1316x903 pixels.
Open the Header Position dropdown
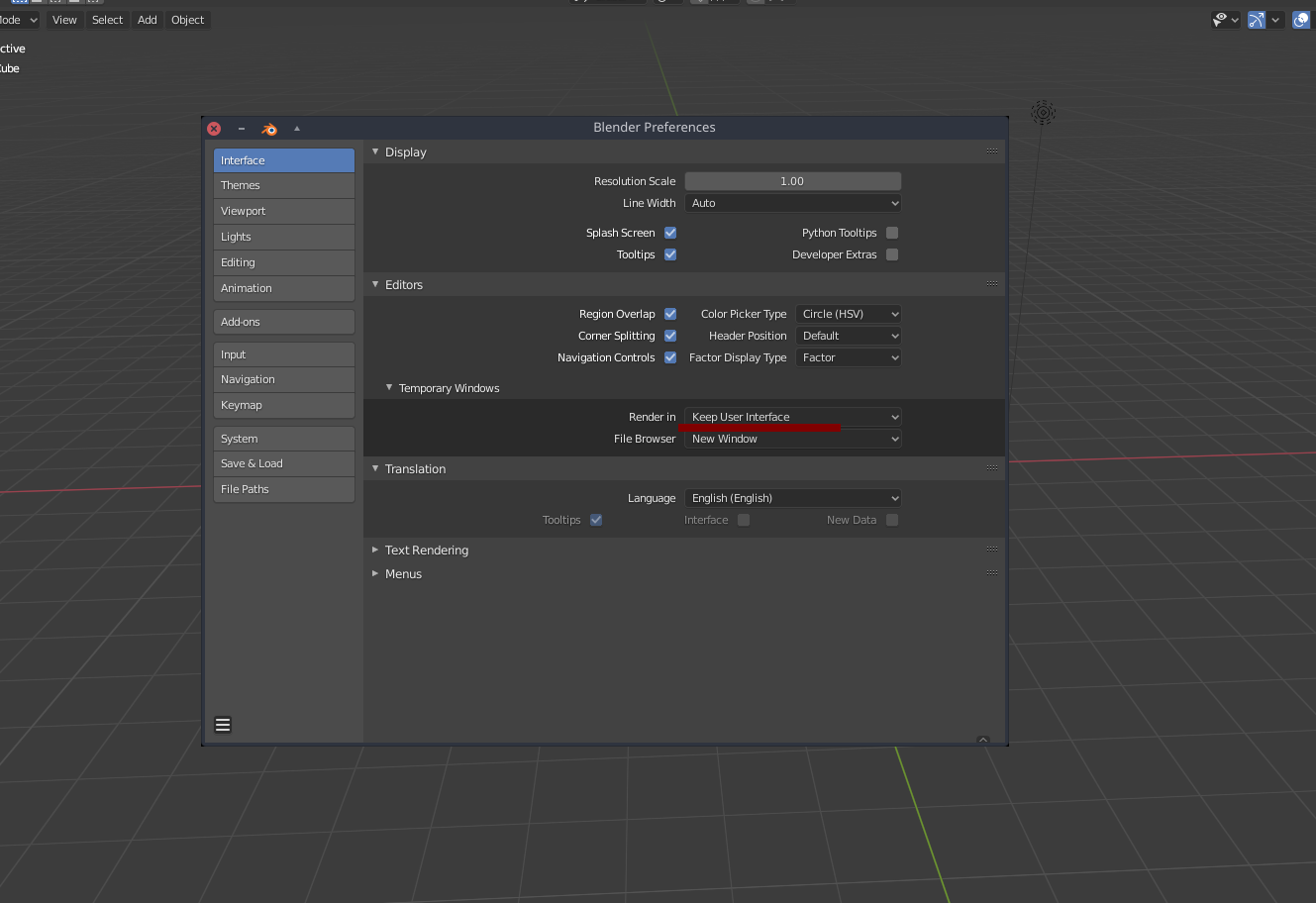(x=849, y=336)
